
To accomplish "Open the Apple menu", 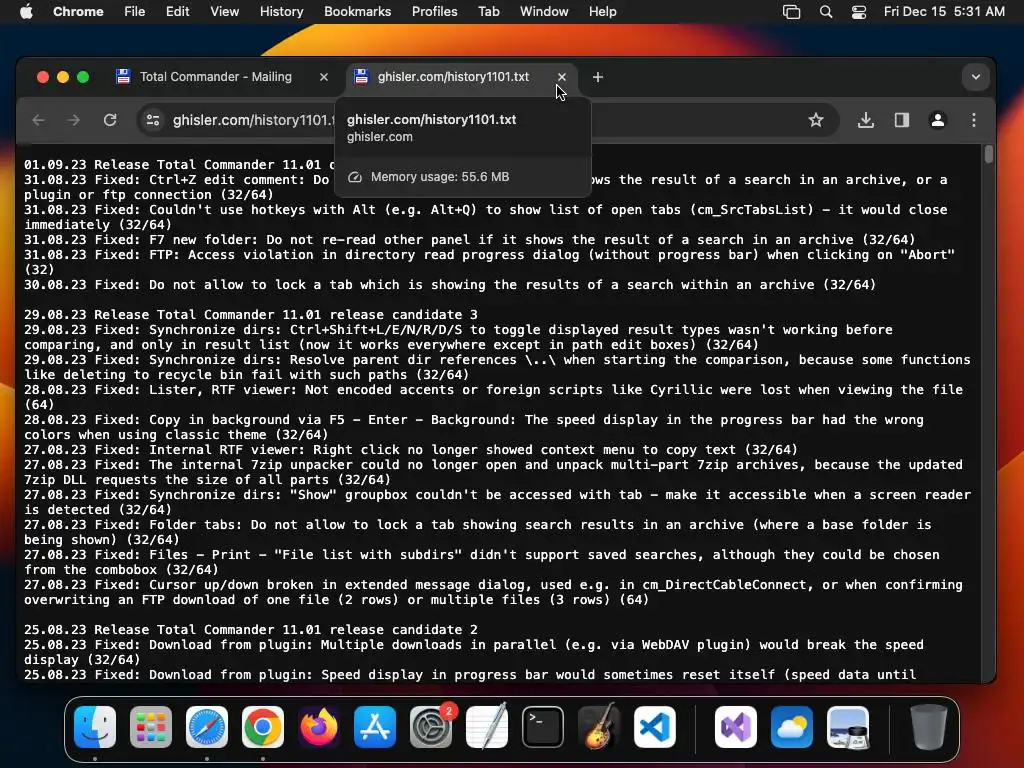I will point(26,12).
